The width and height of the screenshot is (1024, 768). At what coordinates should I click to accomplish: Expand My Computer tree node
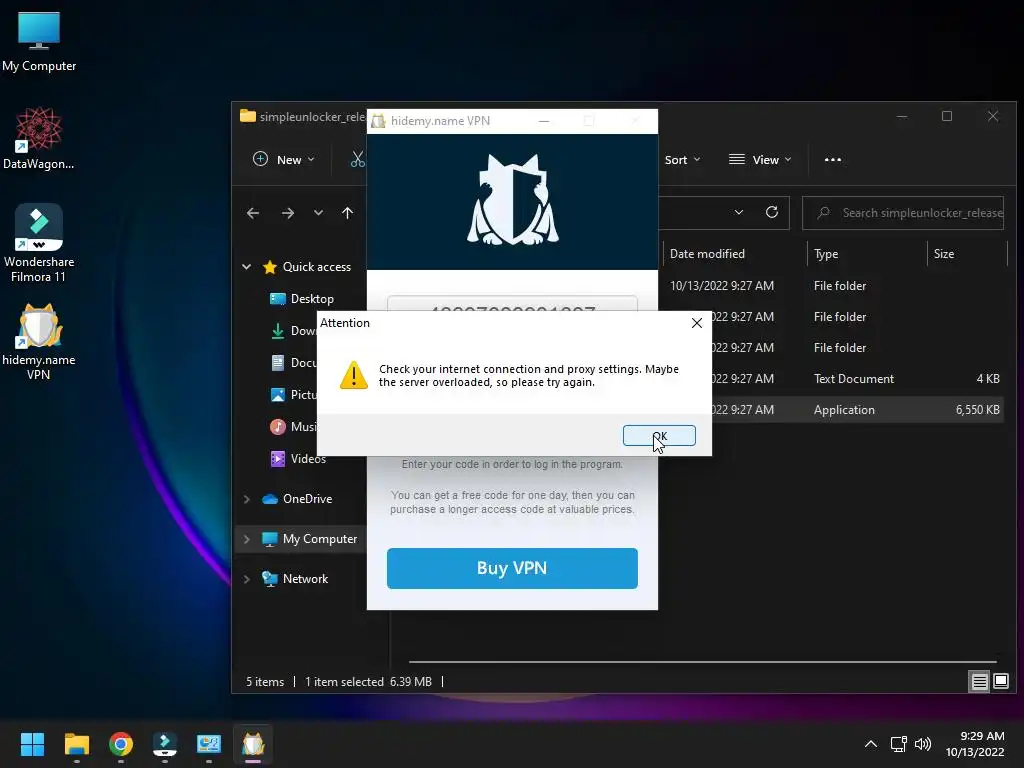click(x=247, y=539)
